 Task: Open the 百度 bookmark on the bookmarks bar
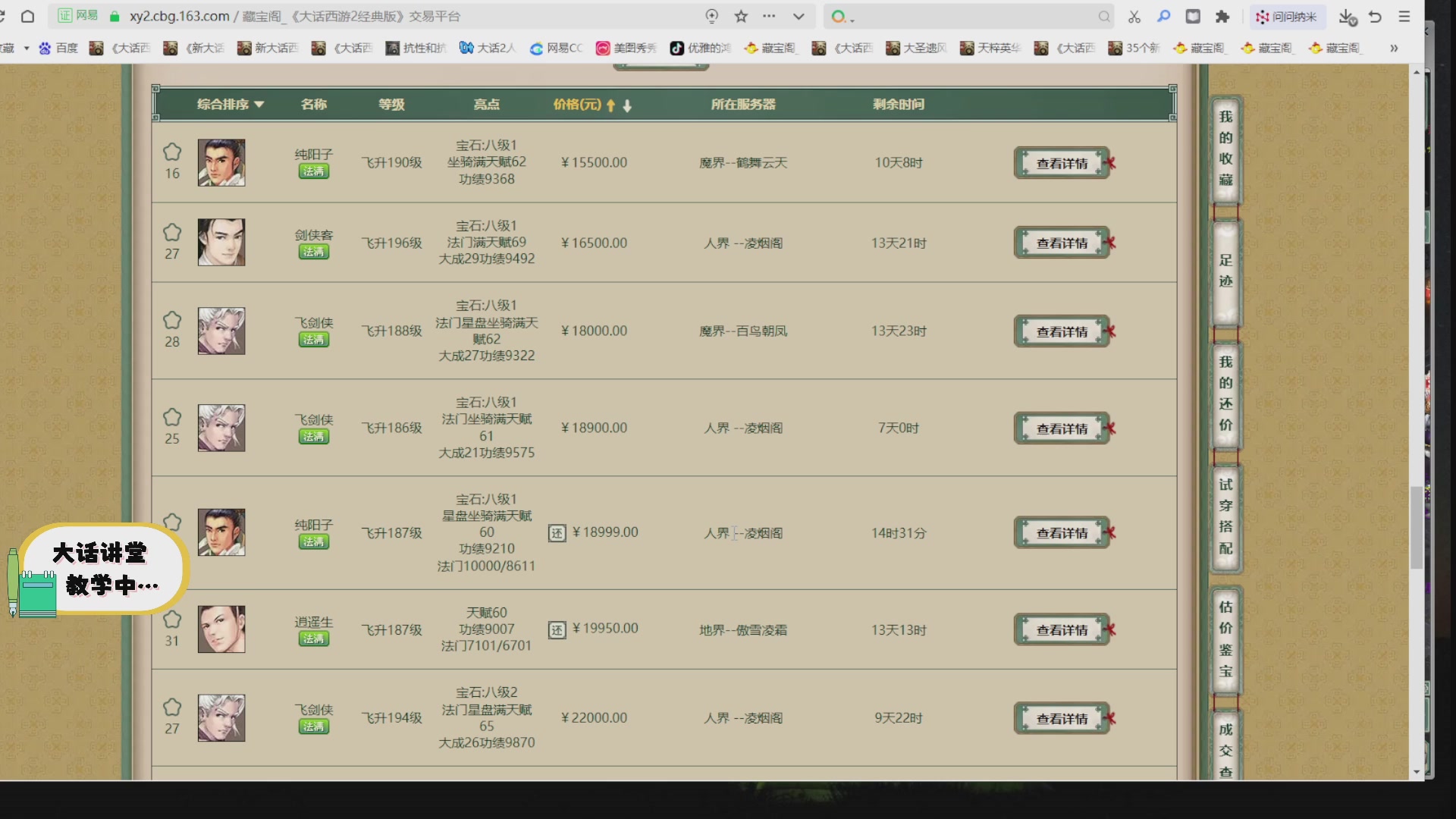[59, 48]
